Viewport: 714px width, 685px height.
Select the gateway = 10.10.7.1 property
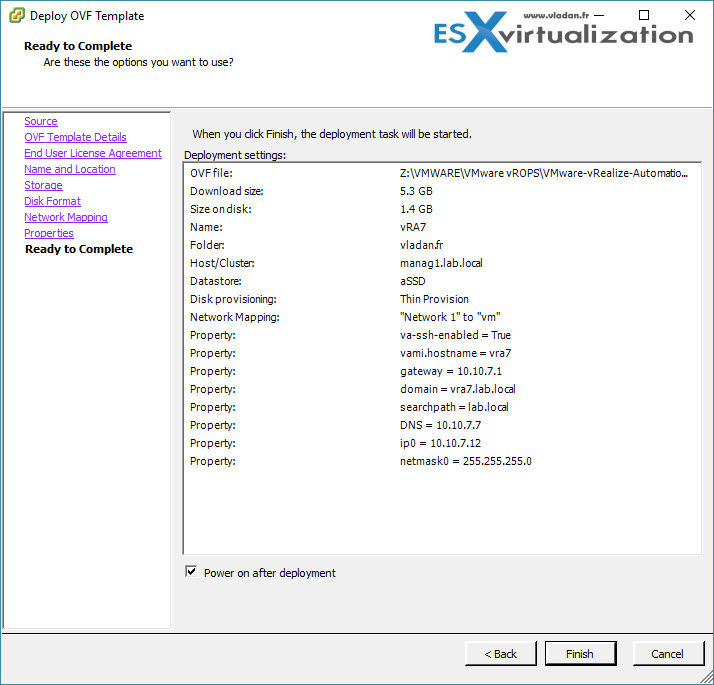[451, 371]
